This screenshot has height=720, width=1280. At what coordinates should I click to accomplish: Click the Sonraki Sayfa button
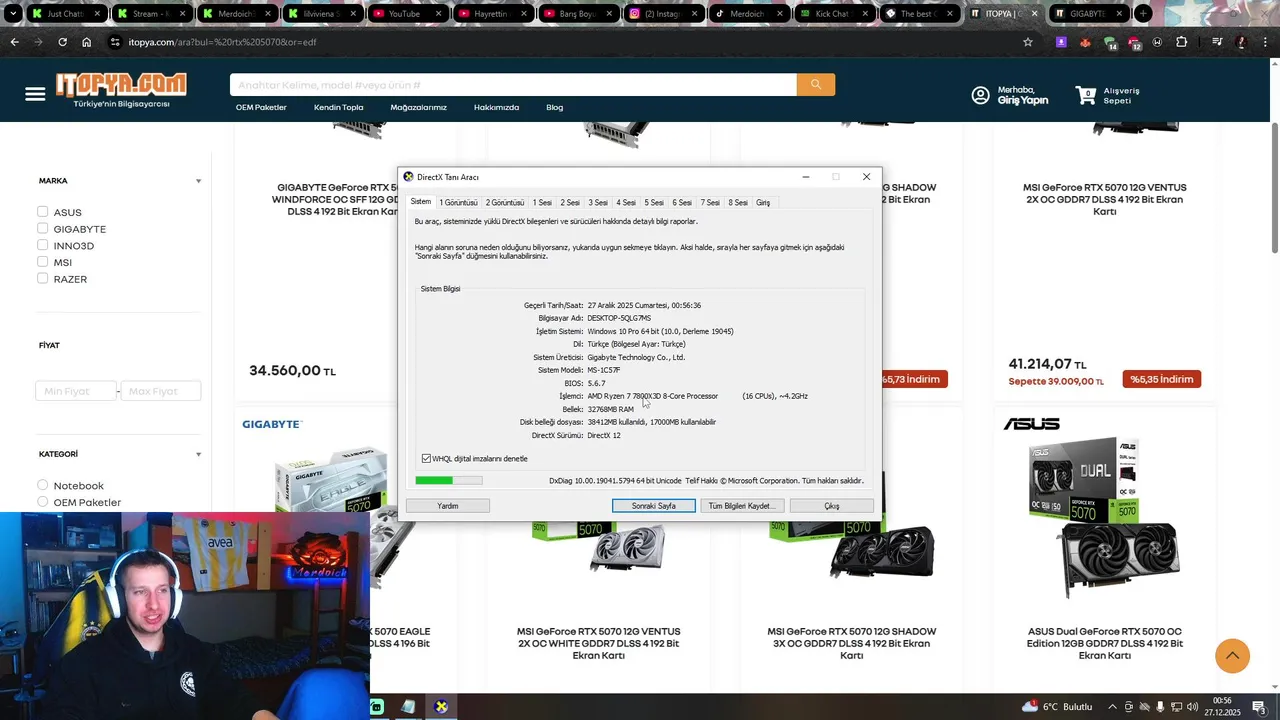click(654, 506)
